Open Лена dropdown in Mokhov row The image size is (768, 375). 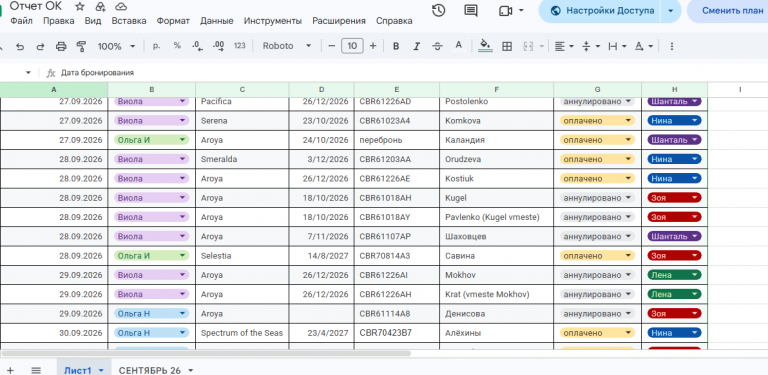click(674, 275)
